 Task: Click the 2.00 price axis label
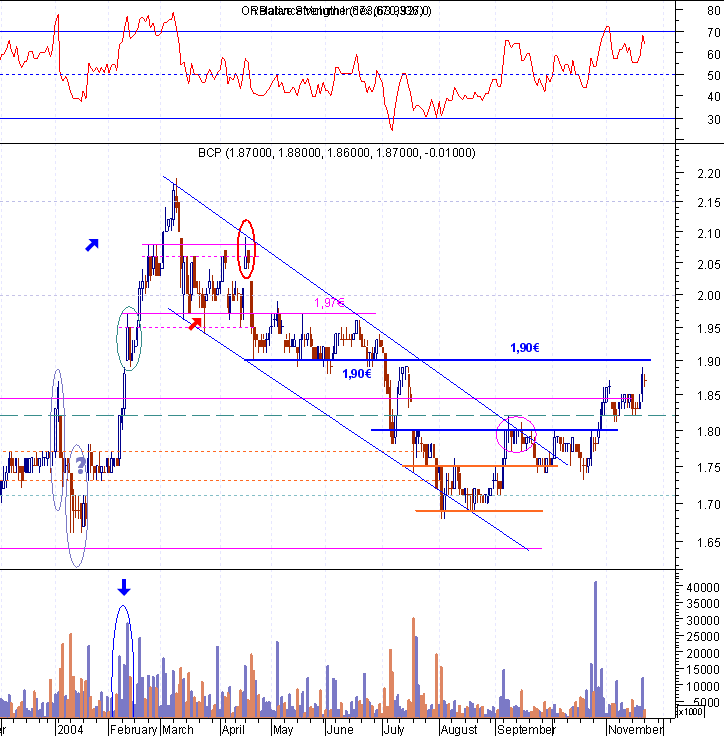[x=709, y=296]
